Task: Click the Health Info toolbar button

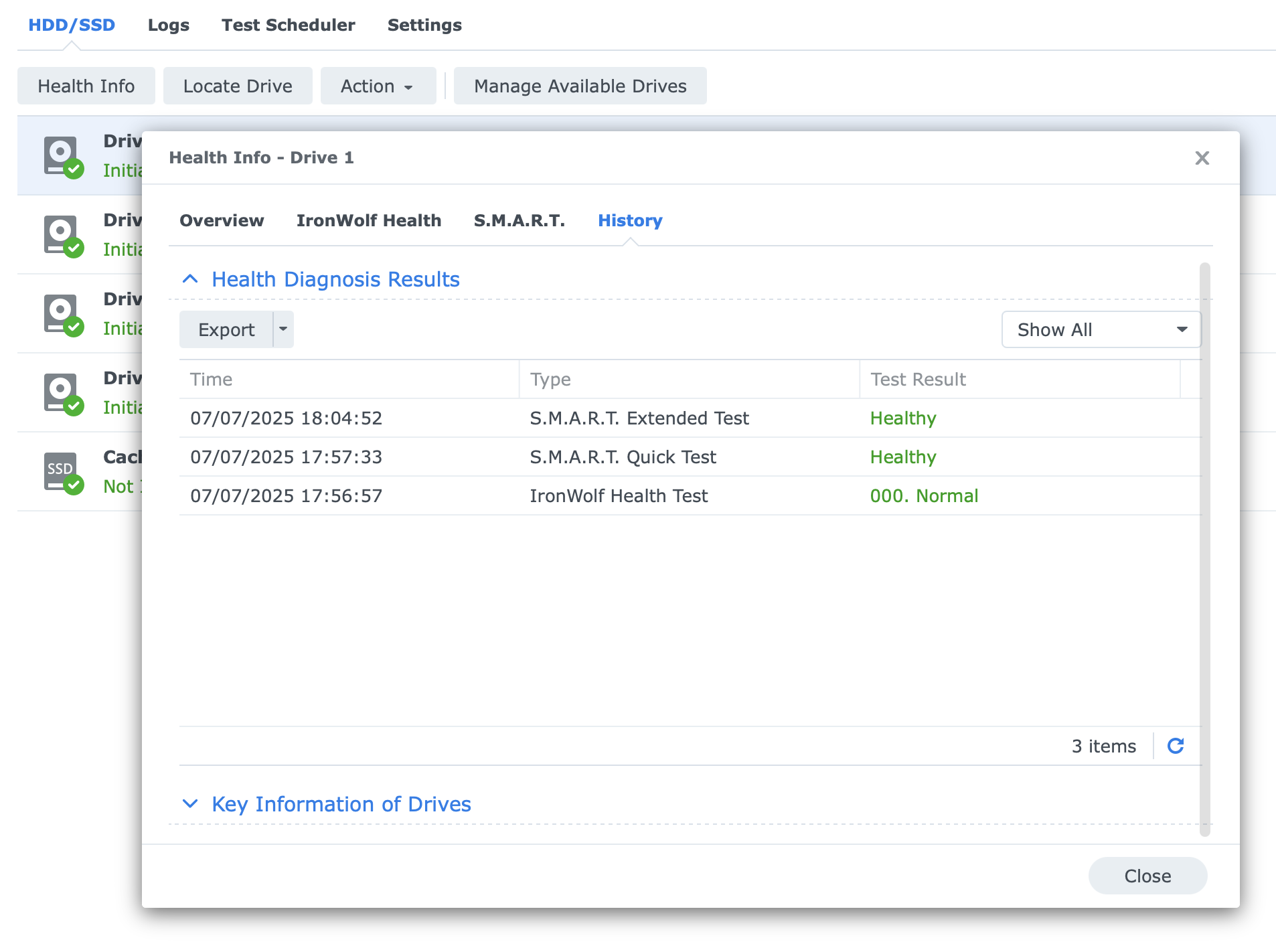Action: click(x=86, y=86)
